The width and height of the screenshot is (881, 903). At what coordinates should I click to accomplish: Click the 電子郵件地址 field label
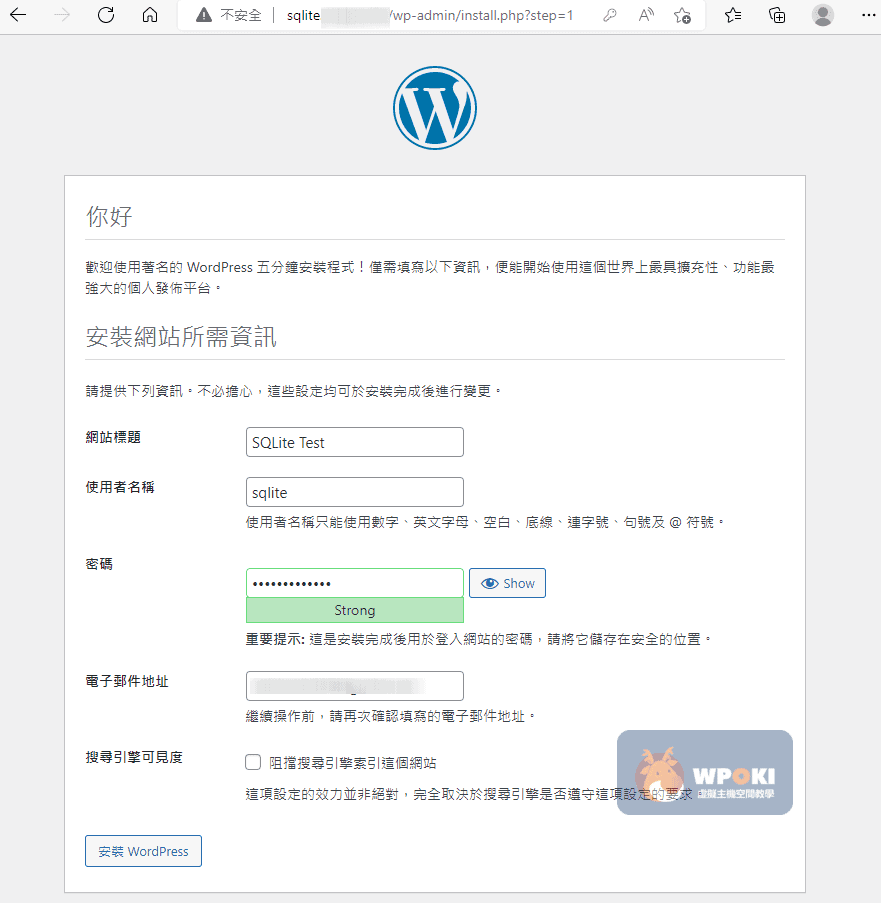click(127, 681)
